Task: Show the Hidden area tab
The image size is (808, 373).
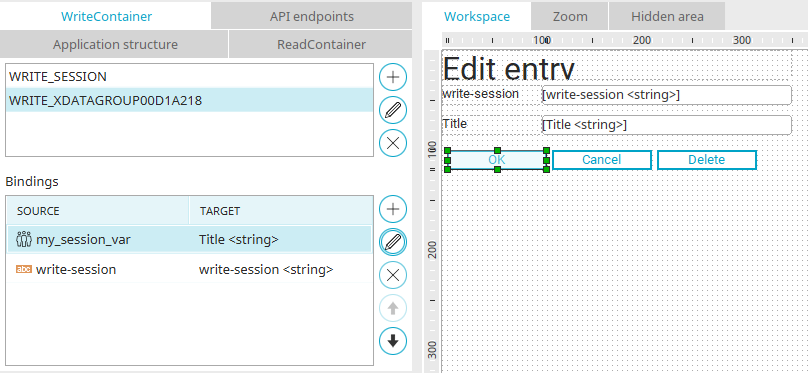Action: [667, 16]
